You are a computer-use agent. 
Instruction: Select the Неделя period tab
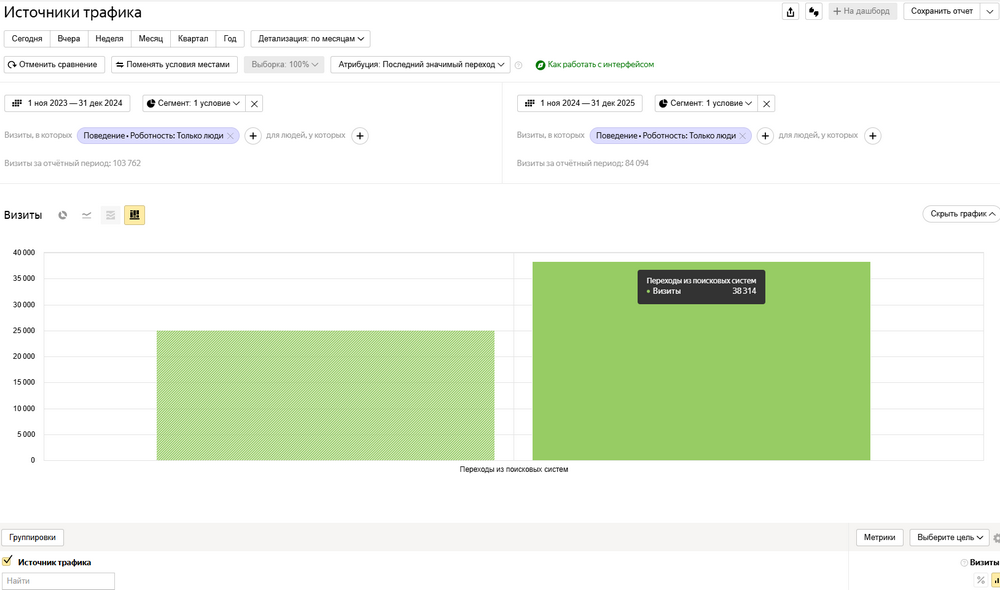tap(109, 39)
